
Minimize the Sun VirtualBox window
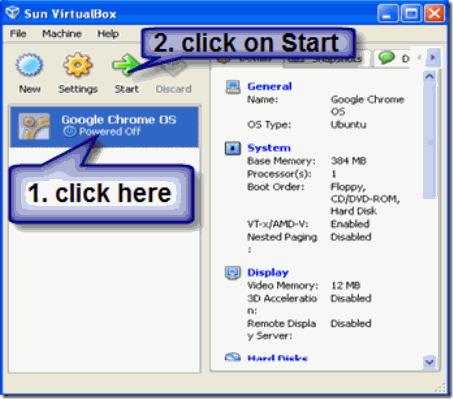coord(388,14)
